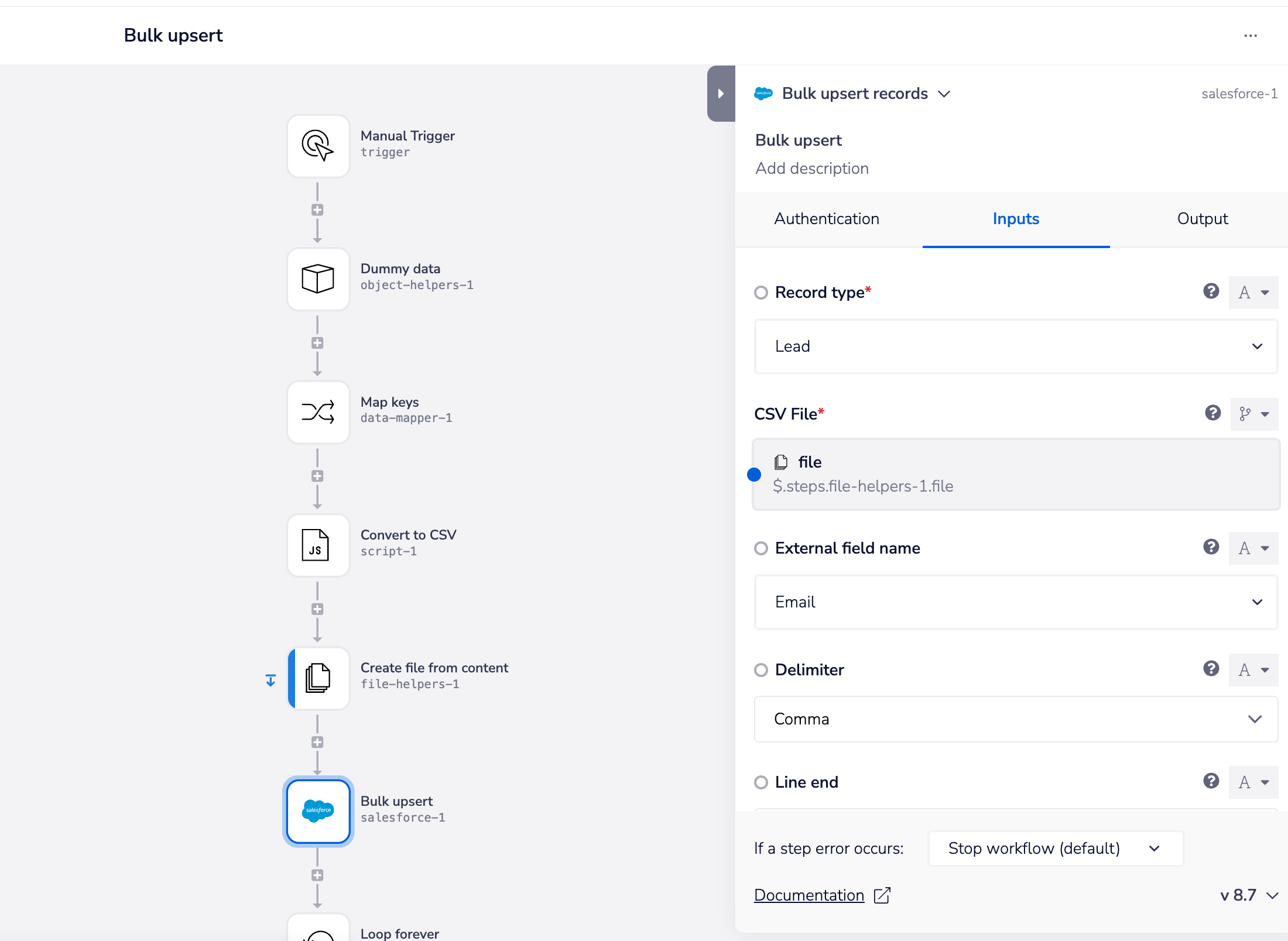
Task: Toggle the circle marker next to Record type
Action: (x=761, y=293)
